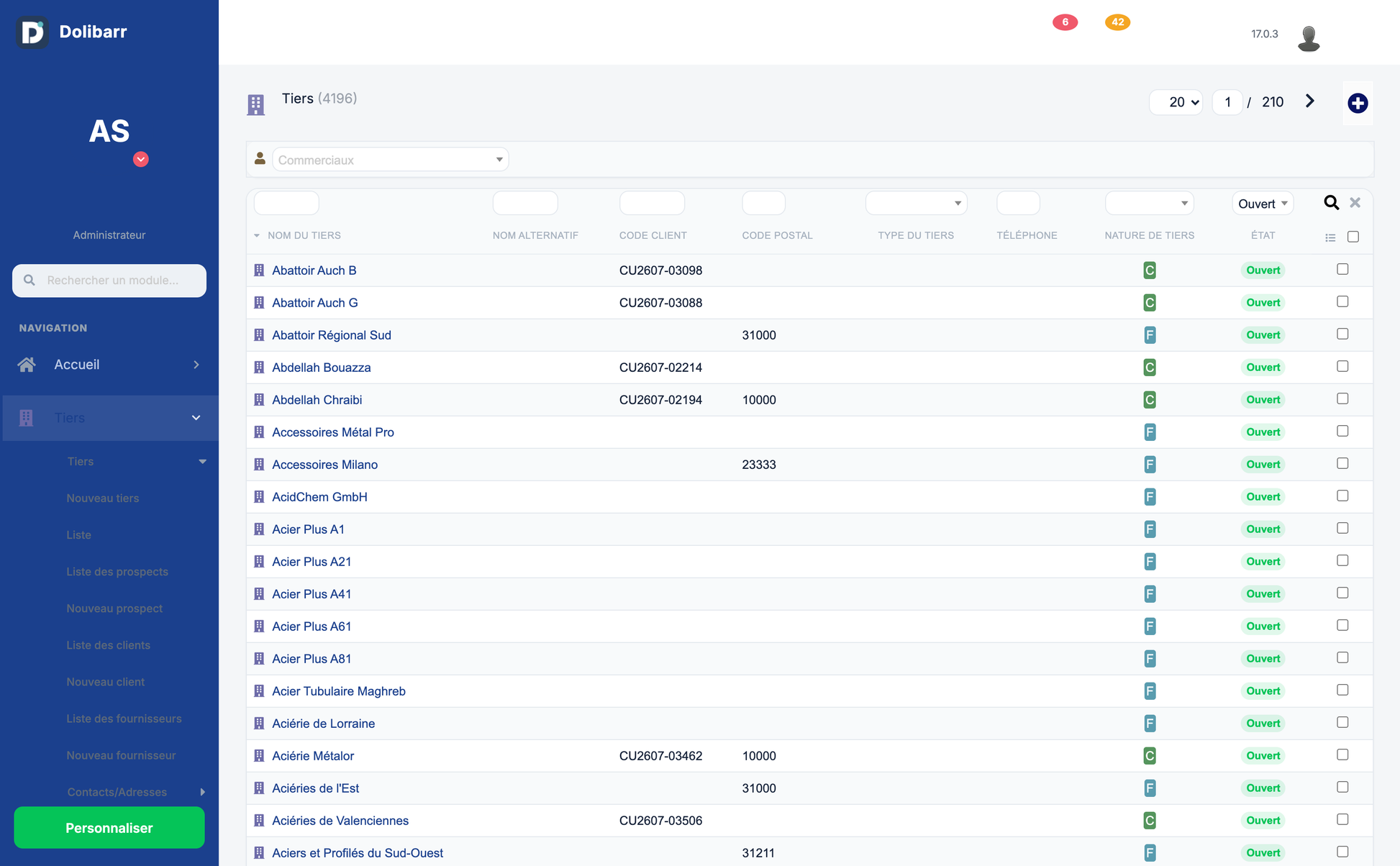Open the rows-per-page dropdown showing 20
The width and height of the screenshot is (1400, 866).
point(1176,102)
